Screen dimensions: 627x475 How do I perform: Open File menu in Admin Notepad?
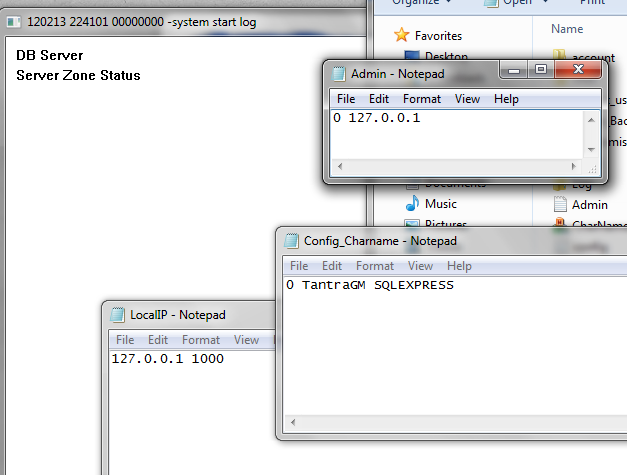(x=346, y=99)
